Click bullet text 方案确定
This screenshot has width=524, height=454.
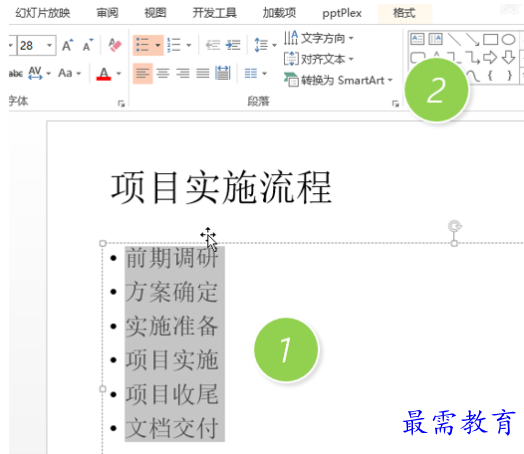tap(172, 292)
